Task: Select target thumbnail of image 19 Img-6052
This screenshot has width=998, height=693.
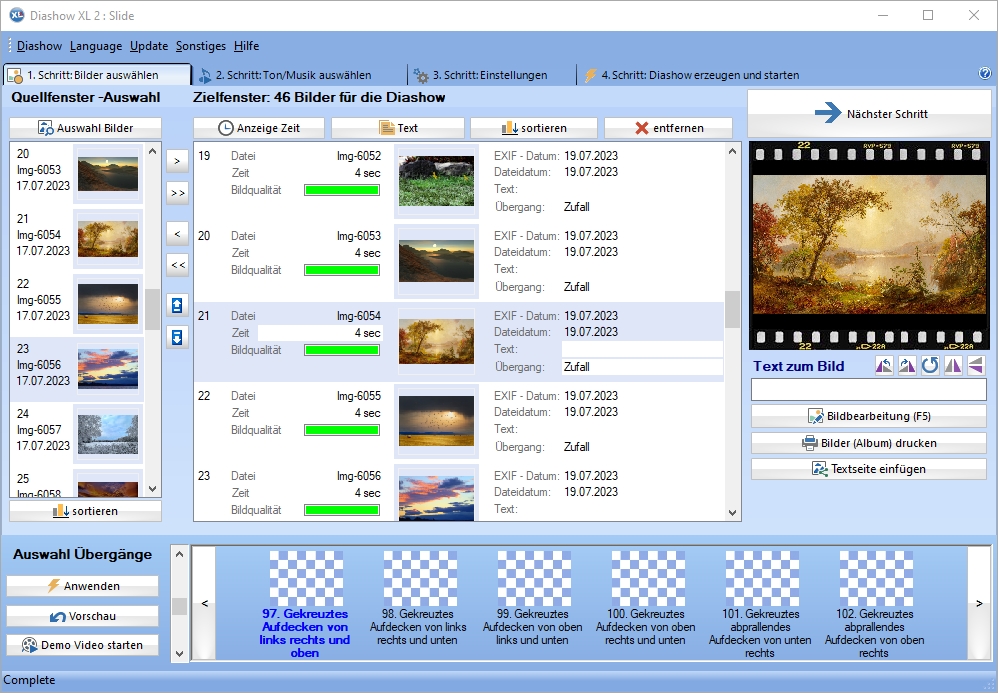Action: click(x=437, y=181)
